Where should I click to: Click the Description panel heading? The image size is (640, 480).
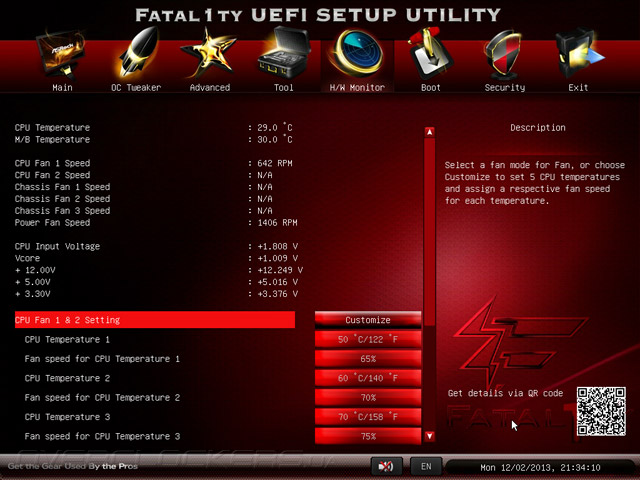tap(538, 128)
